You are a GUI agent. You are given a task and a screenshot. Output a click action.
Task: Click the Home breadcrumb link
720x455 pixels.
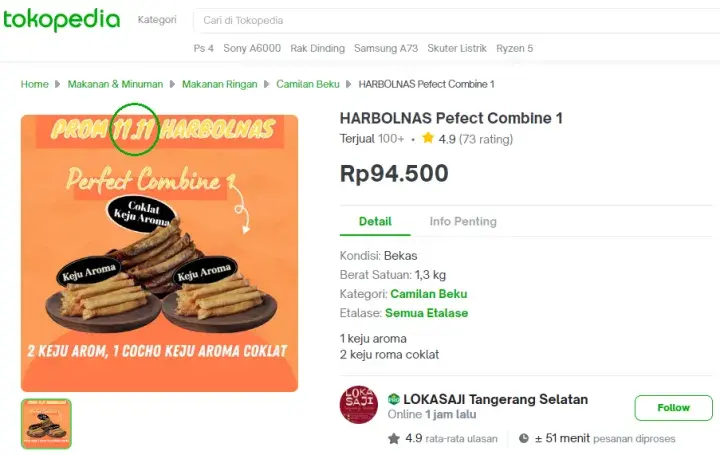[34, 84]
